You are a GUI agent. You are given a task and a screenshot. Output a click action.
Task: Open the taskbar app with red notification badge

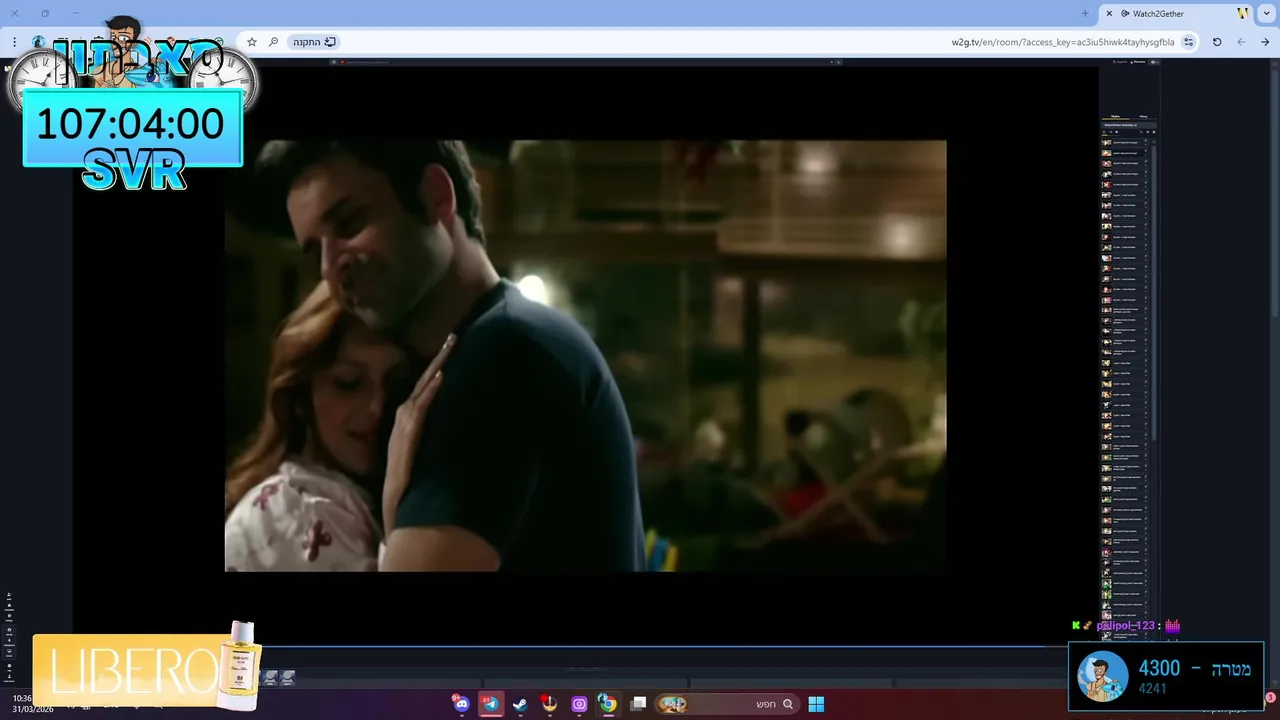[548, 704]
